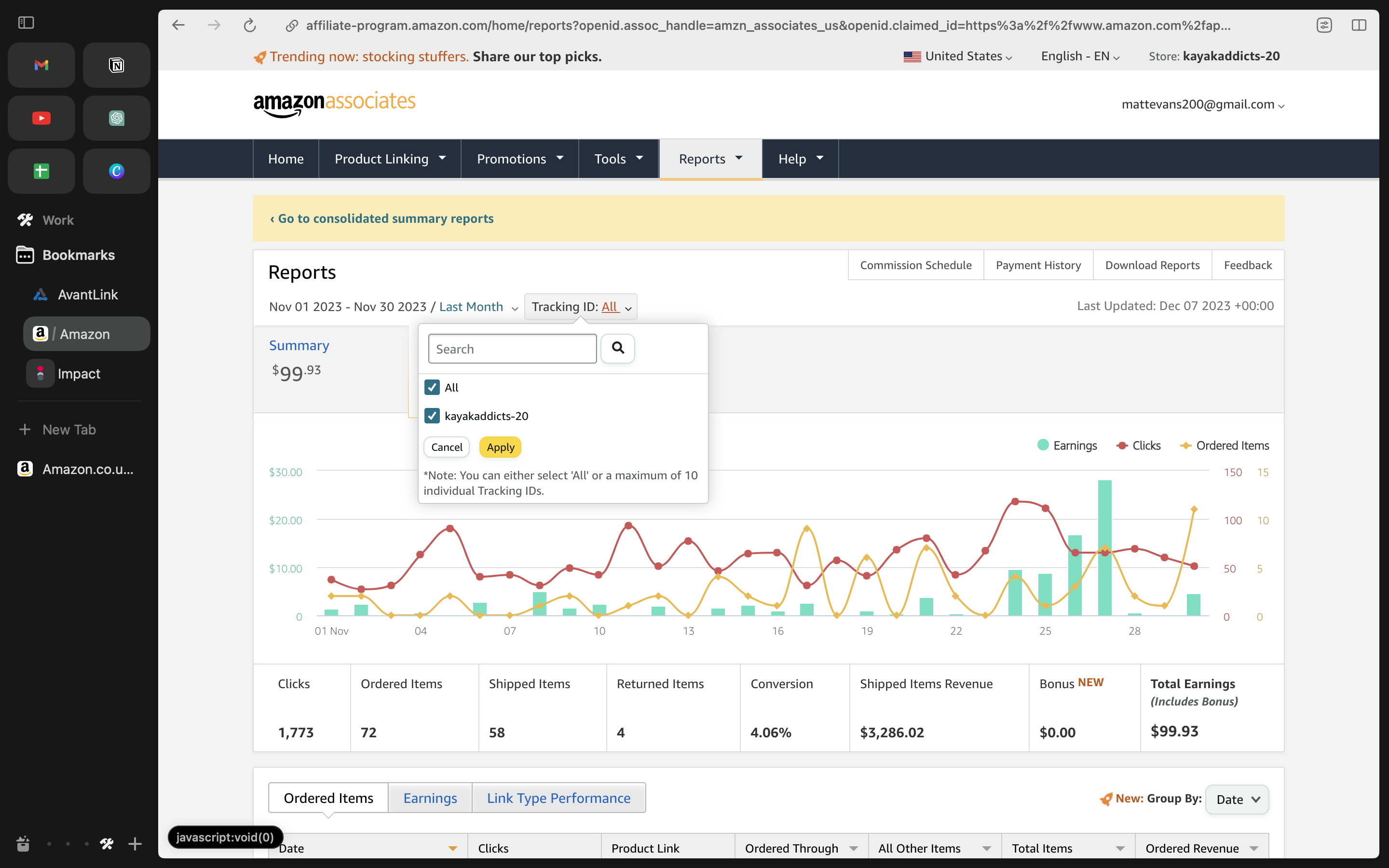Open the Promotions menu
1389x868 pixels.
coord(520,159)
